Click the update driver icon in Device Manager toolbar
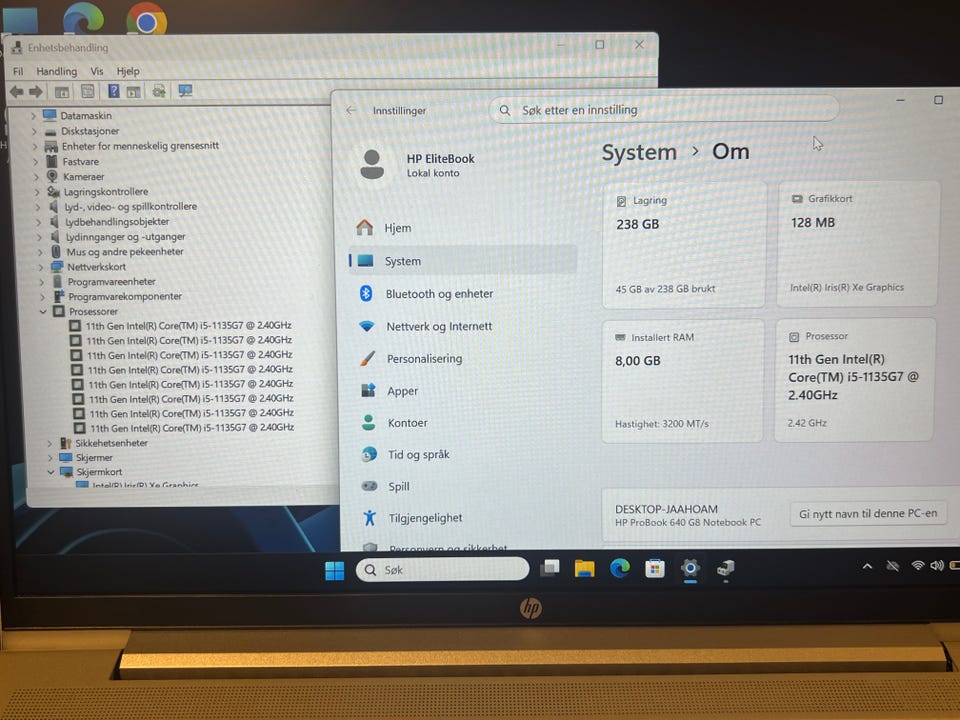The image size is (960, 720). click(x=159, y=91)
